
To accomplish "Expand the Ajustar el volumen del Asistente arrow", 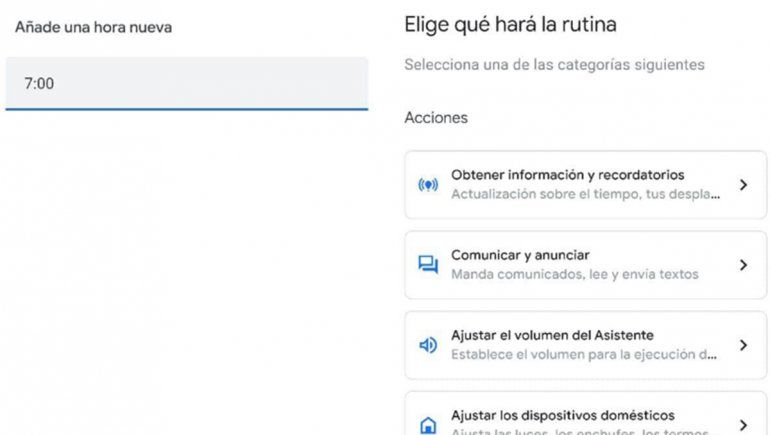I will [x=743, y=345].
